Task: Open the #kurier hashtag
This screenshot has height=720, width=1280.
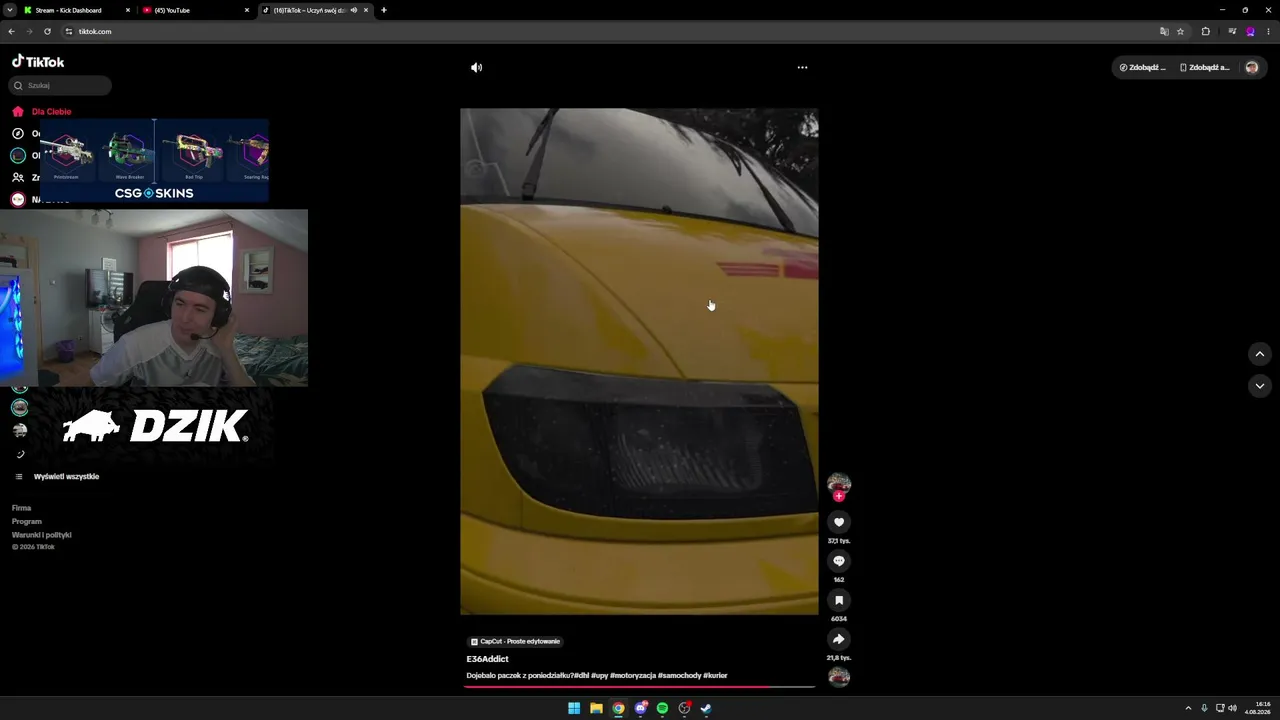Action: [715, 676]
